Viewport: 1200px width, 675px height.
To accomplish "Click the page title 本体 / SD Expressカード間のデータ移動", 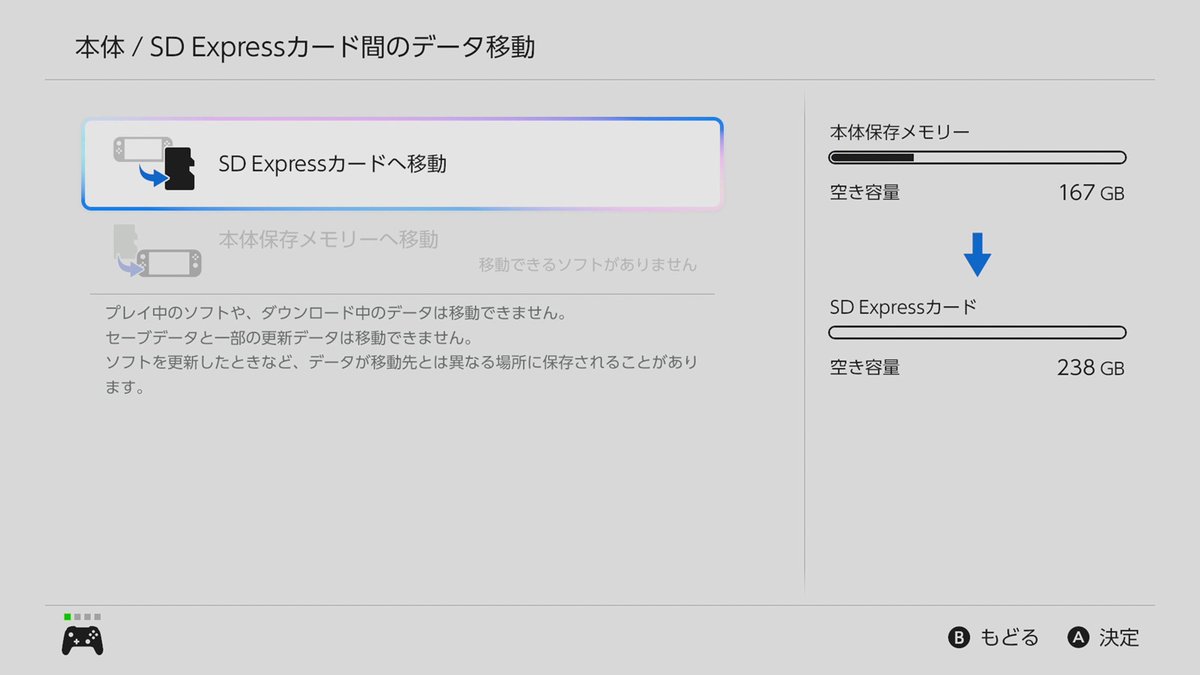I will [x=305, y=47].
